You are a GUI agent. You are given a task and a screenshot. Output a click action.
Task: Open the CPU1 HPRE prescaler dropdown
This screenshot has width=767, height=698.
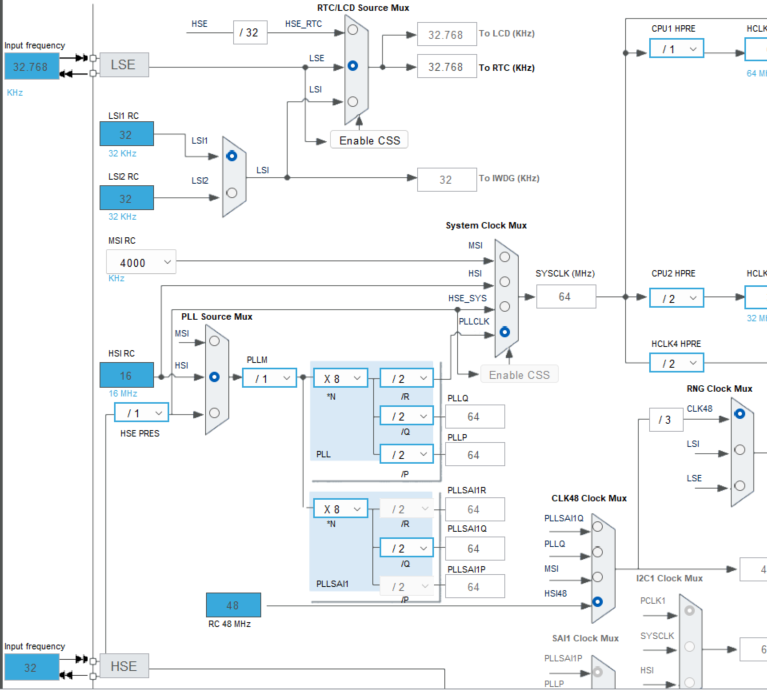click(677, 48)
